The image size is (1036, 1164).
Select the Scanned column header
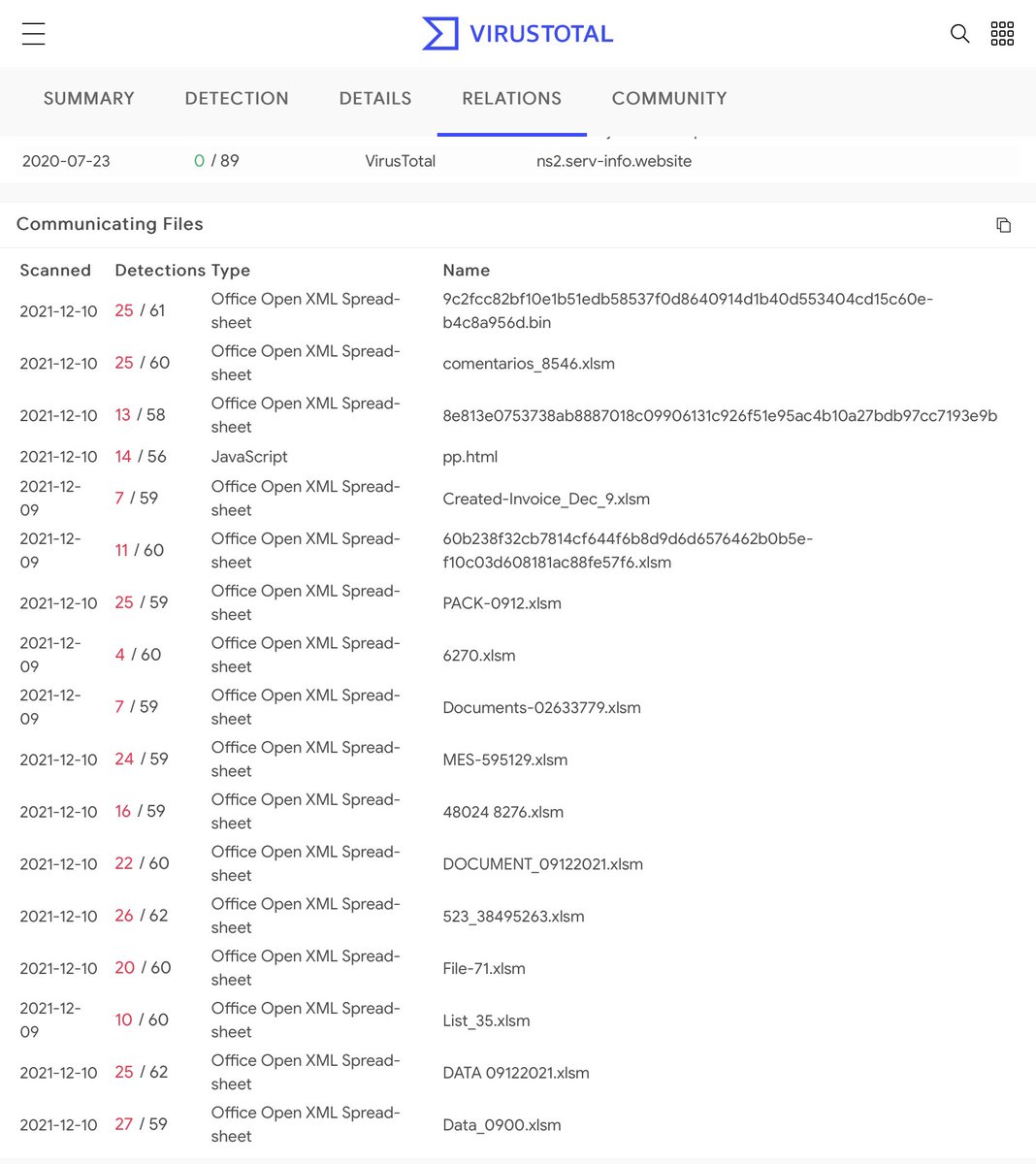[x=55, y=270]
